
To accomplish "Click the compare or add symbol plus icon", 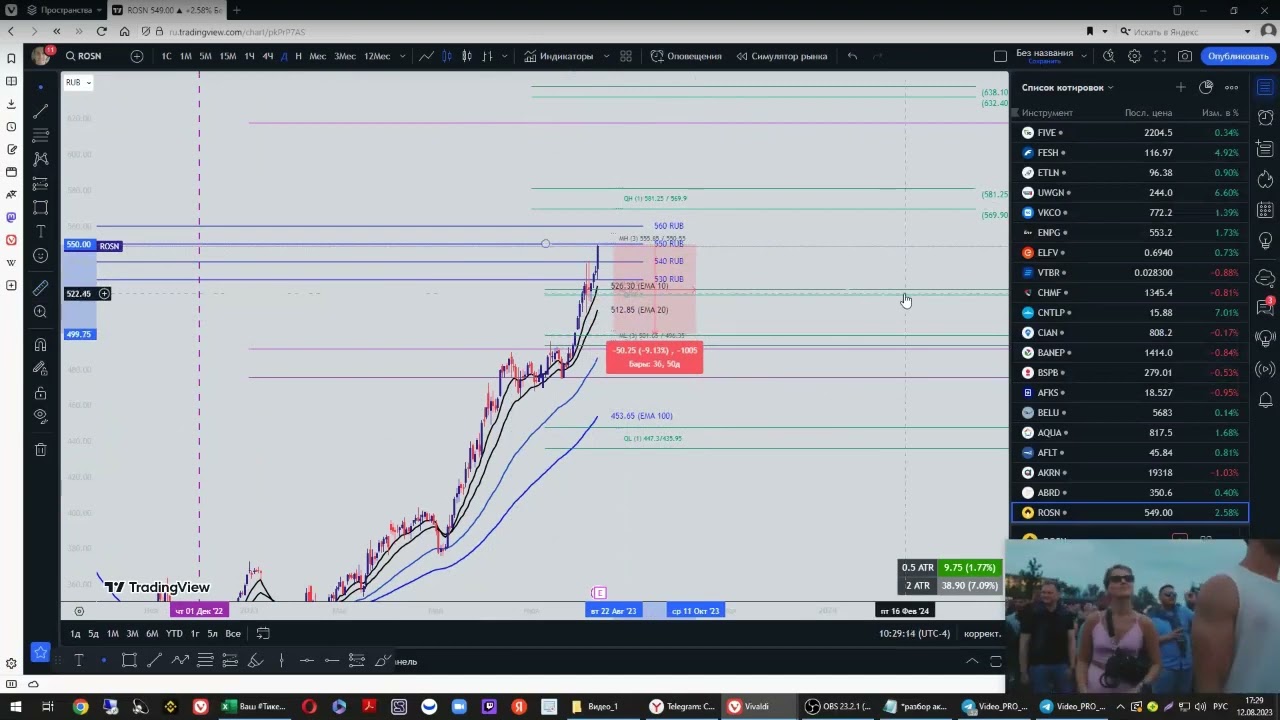I will (x=137, y=56).
